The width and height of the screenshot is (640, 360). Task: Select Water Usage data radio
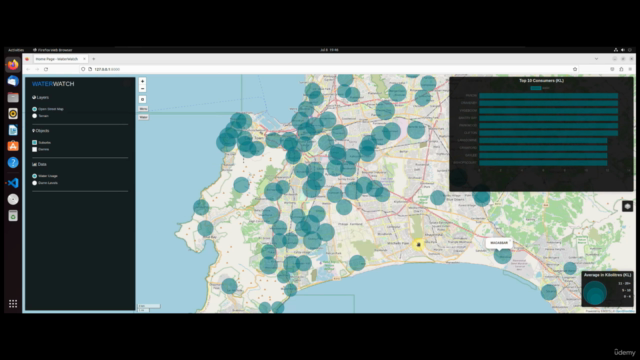click(x=34, y=176)
